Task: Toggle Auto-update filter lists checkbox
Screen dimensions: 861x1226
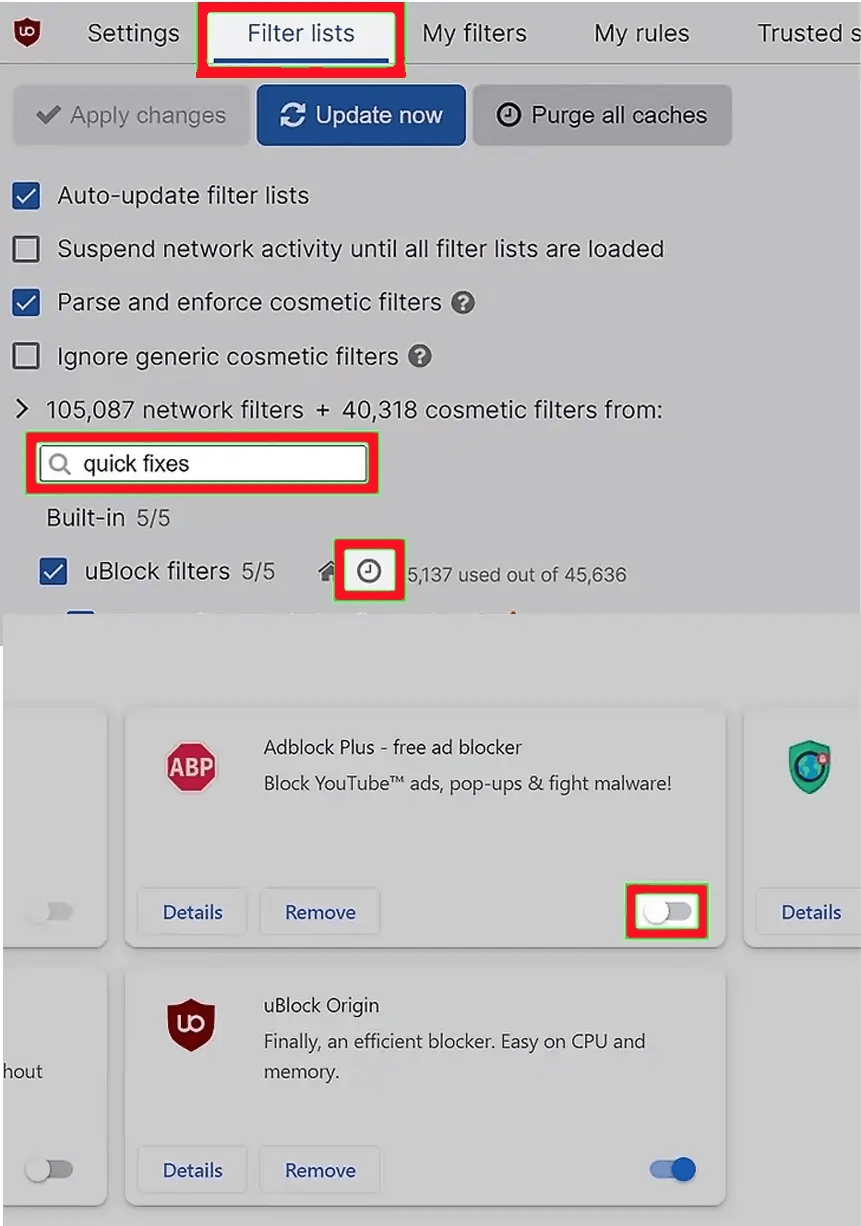Action: point(26,195)
